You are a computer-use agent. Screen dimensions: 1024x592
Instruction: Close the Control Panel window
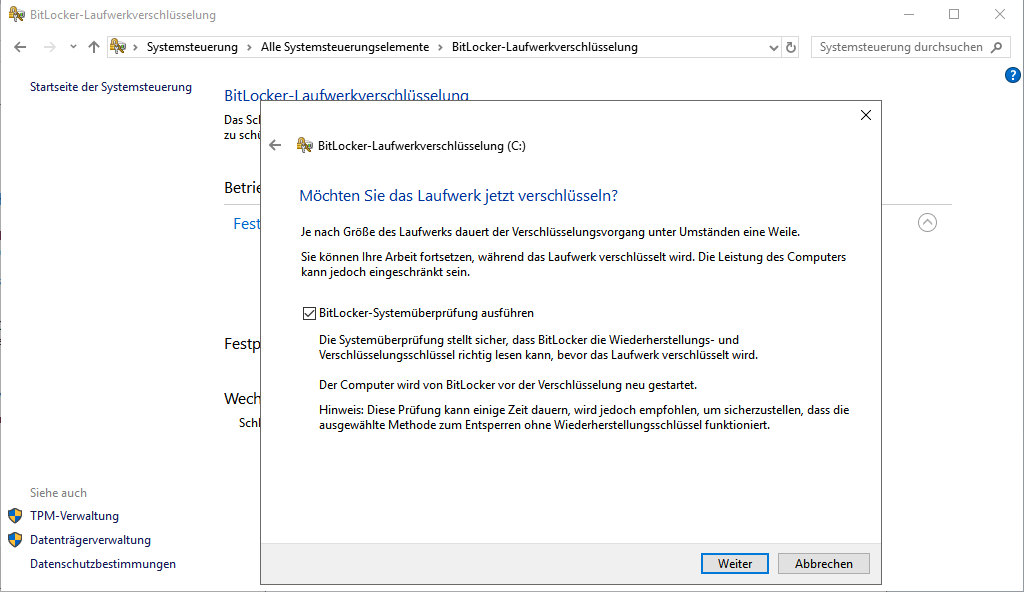(x=1000, y=14)
